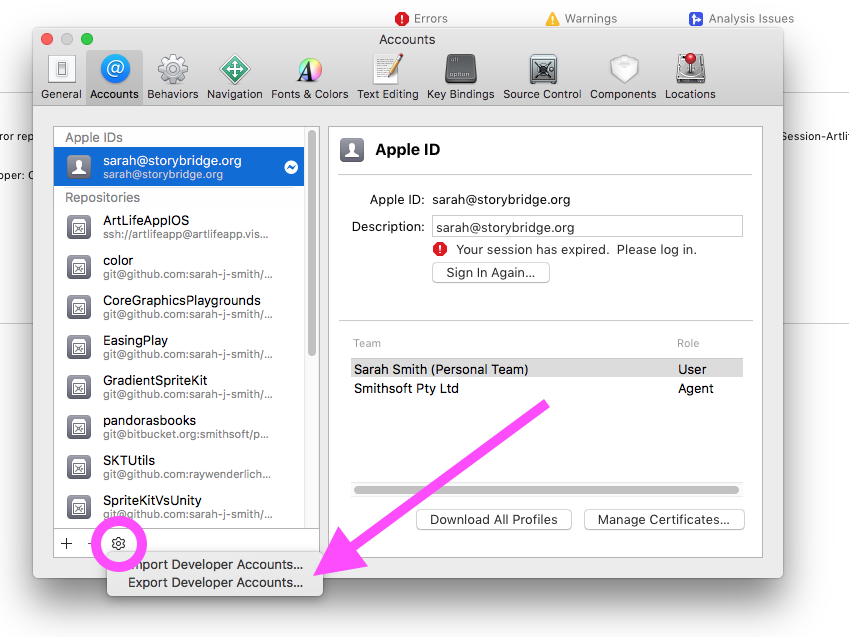Click the Role column header

(688, 343)
